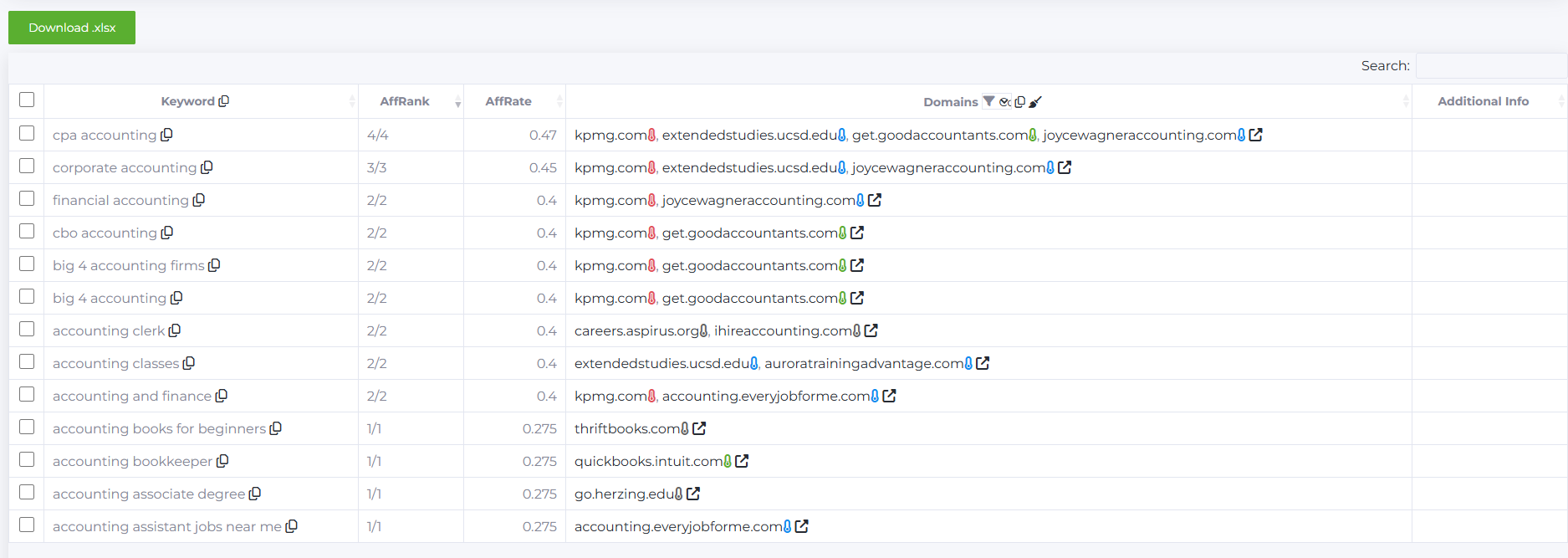Tick the accounting associate degree checkbox
Screen dimensions: 1568x558
27,492
